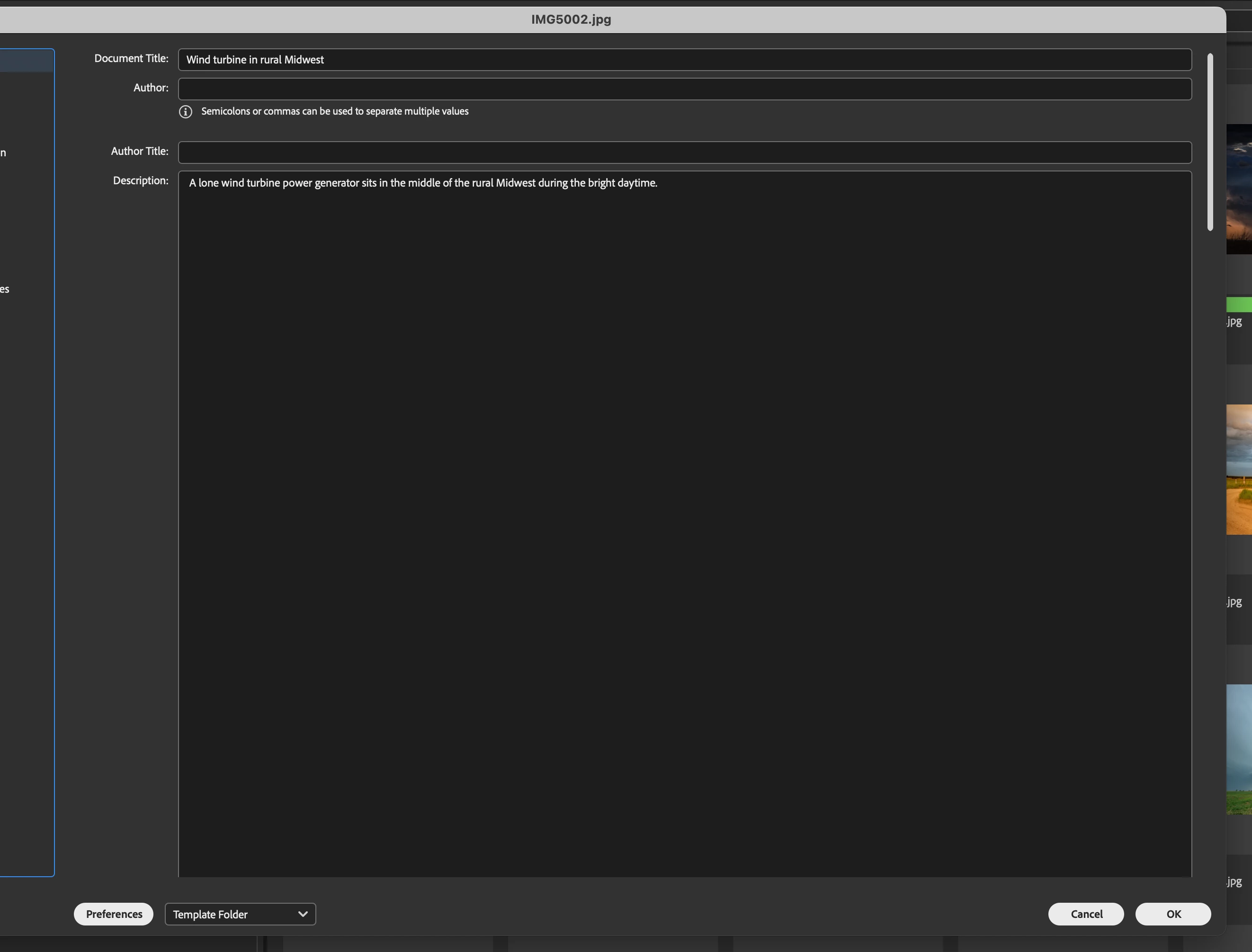Select sidebar category ending in letter n
The height and width of the screenshot is (952, 1252).
[x=3, y=153]
